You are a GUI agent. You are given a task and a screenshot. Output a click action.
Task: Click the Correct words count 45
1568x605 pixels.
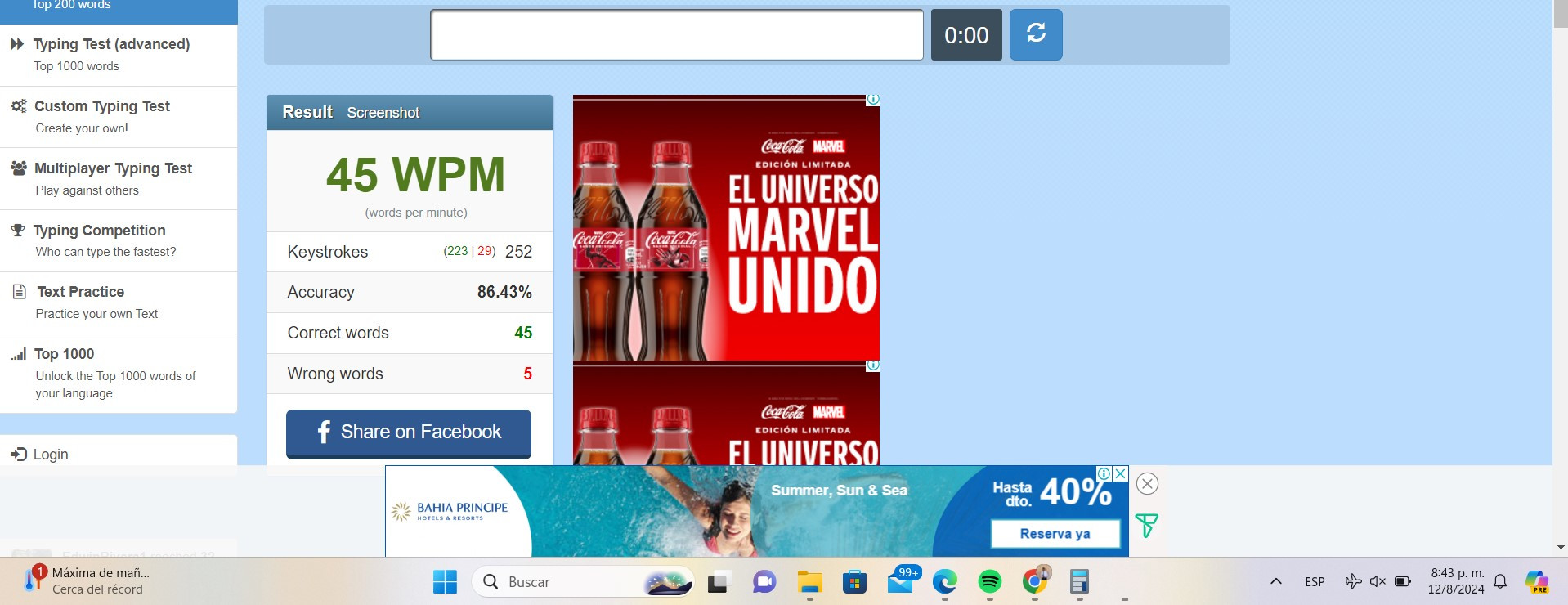[x=523, y=333]
